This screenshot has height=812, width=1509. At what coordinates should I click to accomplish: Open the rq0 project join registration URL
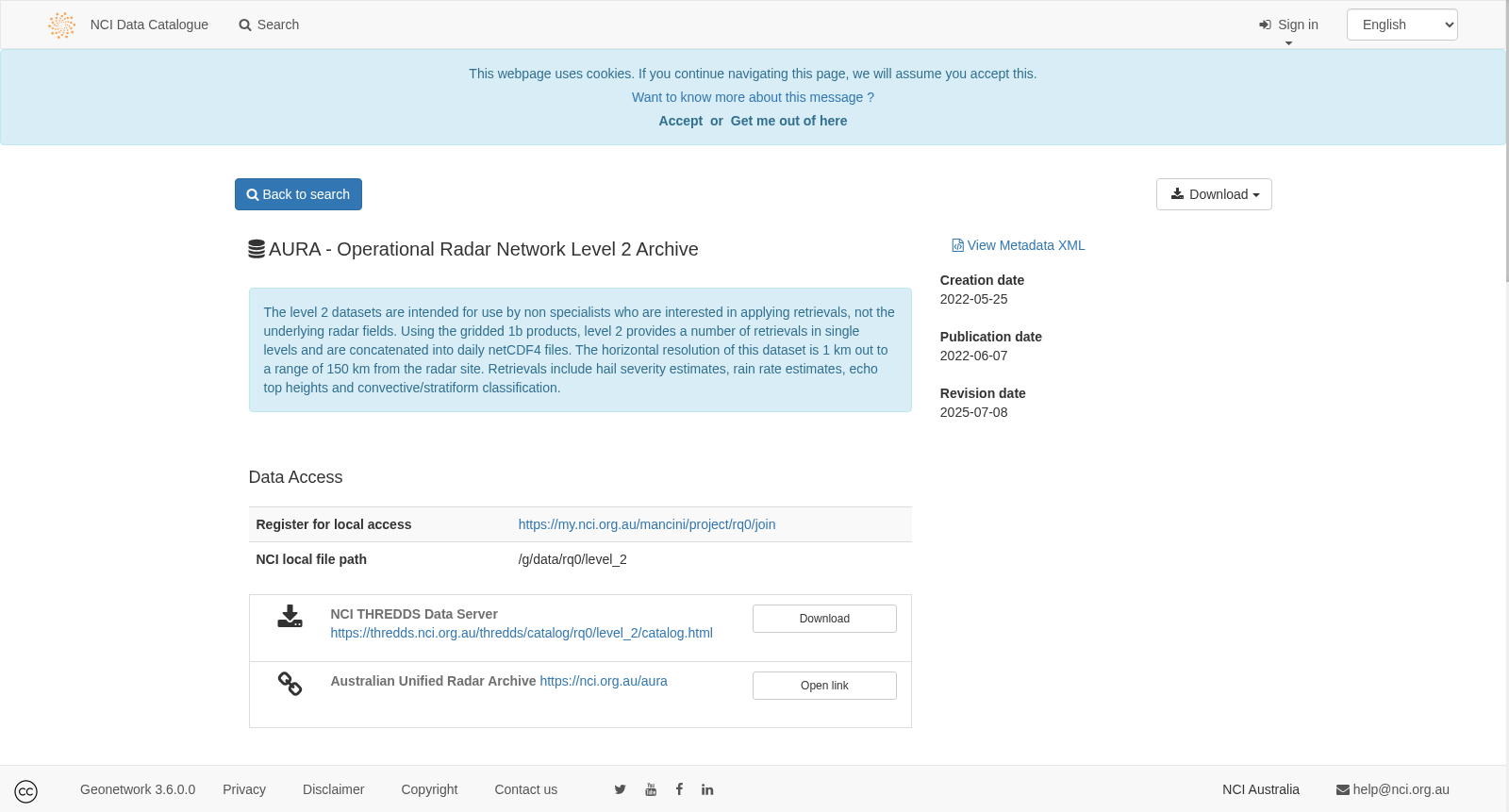coord(646,524)
